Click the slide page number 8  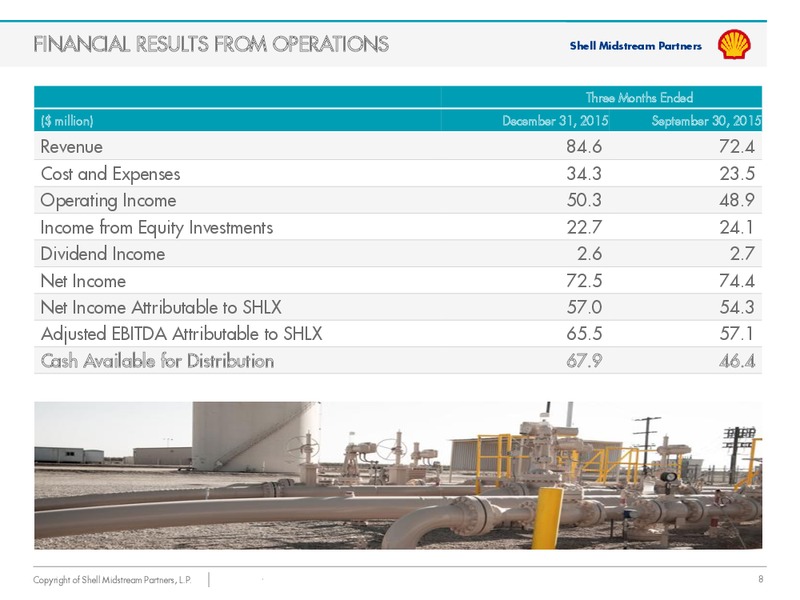pyautogui.click(x=761, y=579)
